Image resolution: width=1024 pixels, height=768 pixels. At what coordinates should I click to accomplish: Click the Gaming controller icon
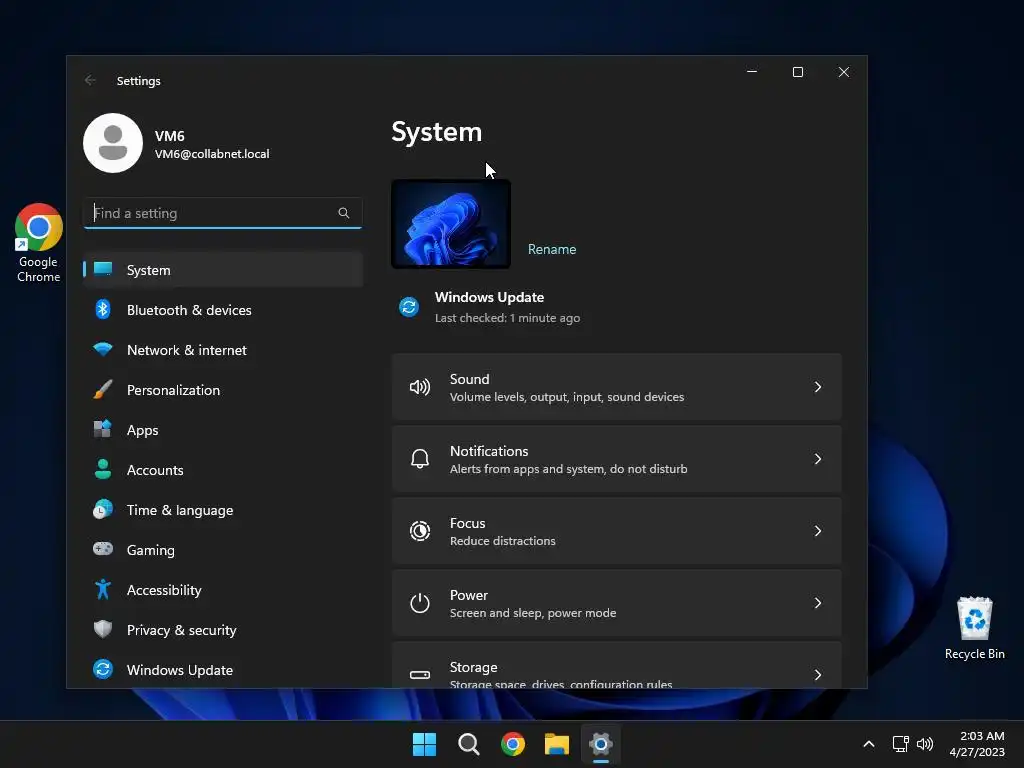103,549
